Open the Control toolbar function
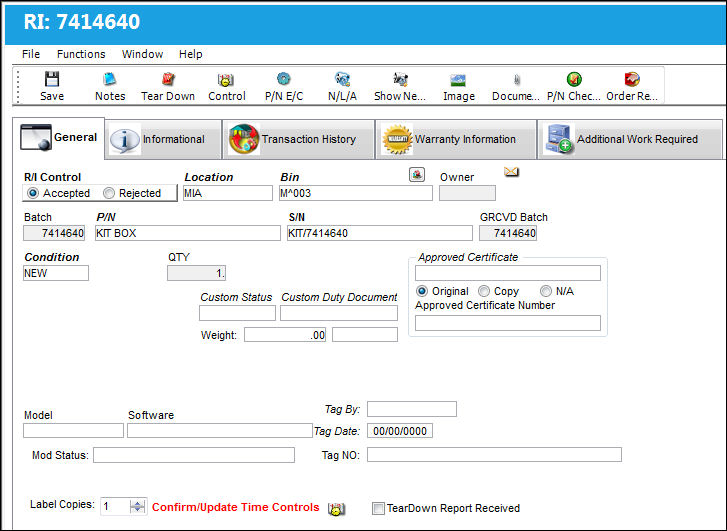Viewport: 727px width, 531px height. tap(226, 86)
